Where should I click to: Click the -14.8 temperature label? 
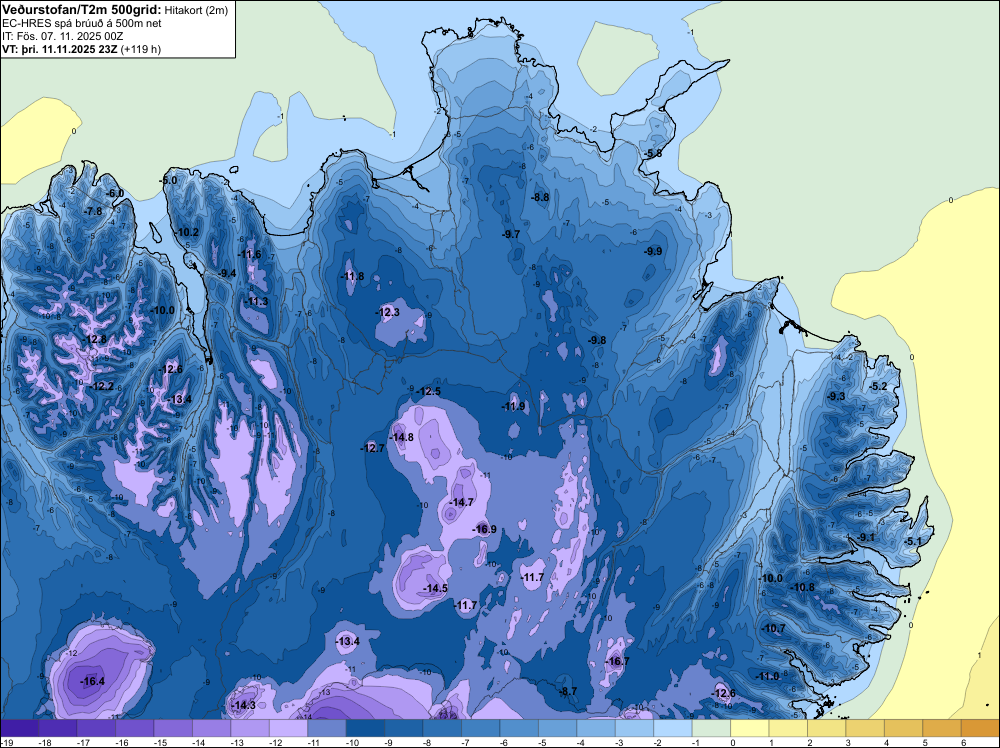pos(401,437)
